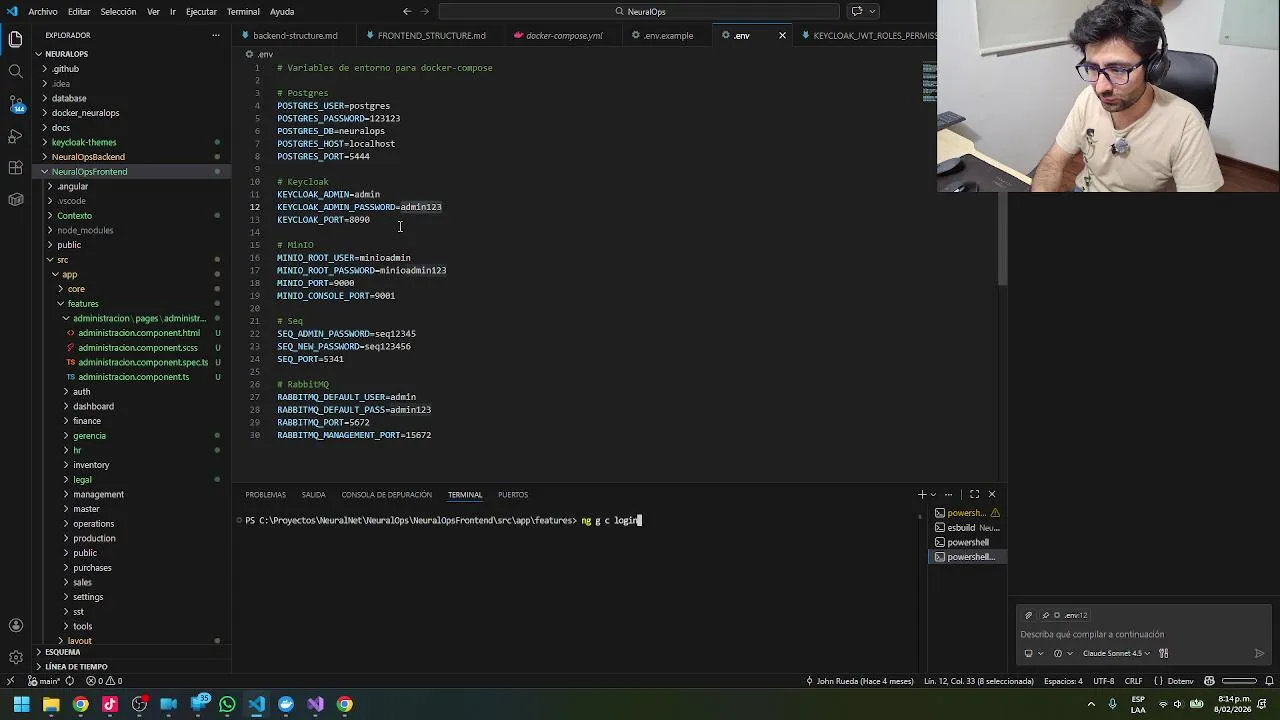Viewport: 1280px width, 720px height.
Task: Click the chat send arrow
Action: point(1259,653)
